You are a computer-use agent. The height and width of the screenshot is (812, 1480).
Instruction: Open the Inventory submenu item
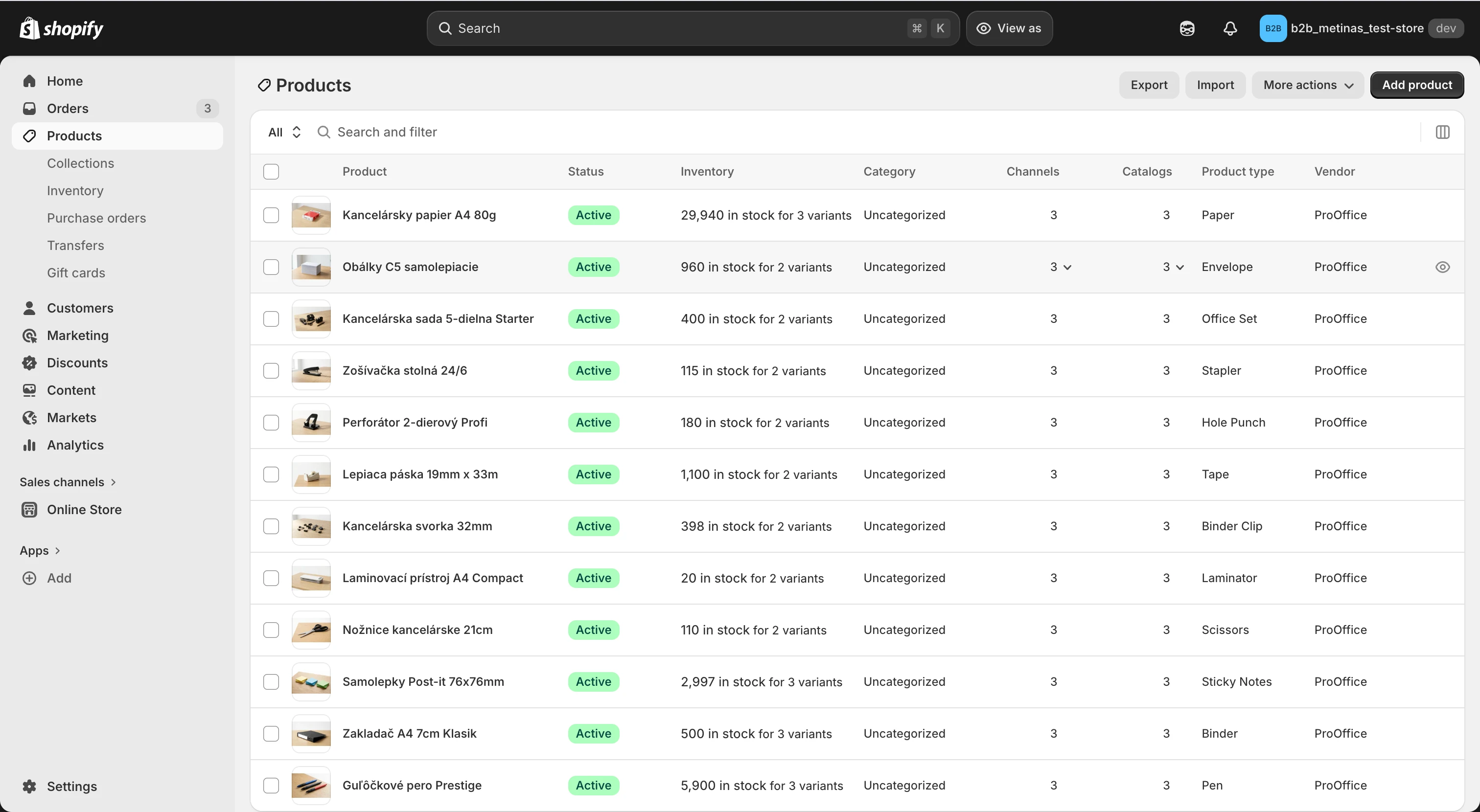click(x=75, y=191)
